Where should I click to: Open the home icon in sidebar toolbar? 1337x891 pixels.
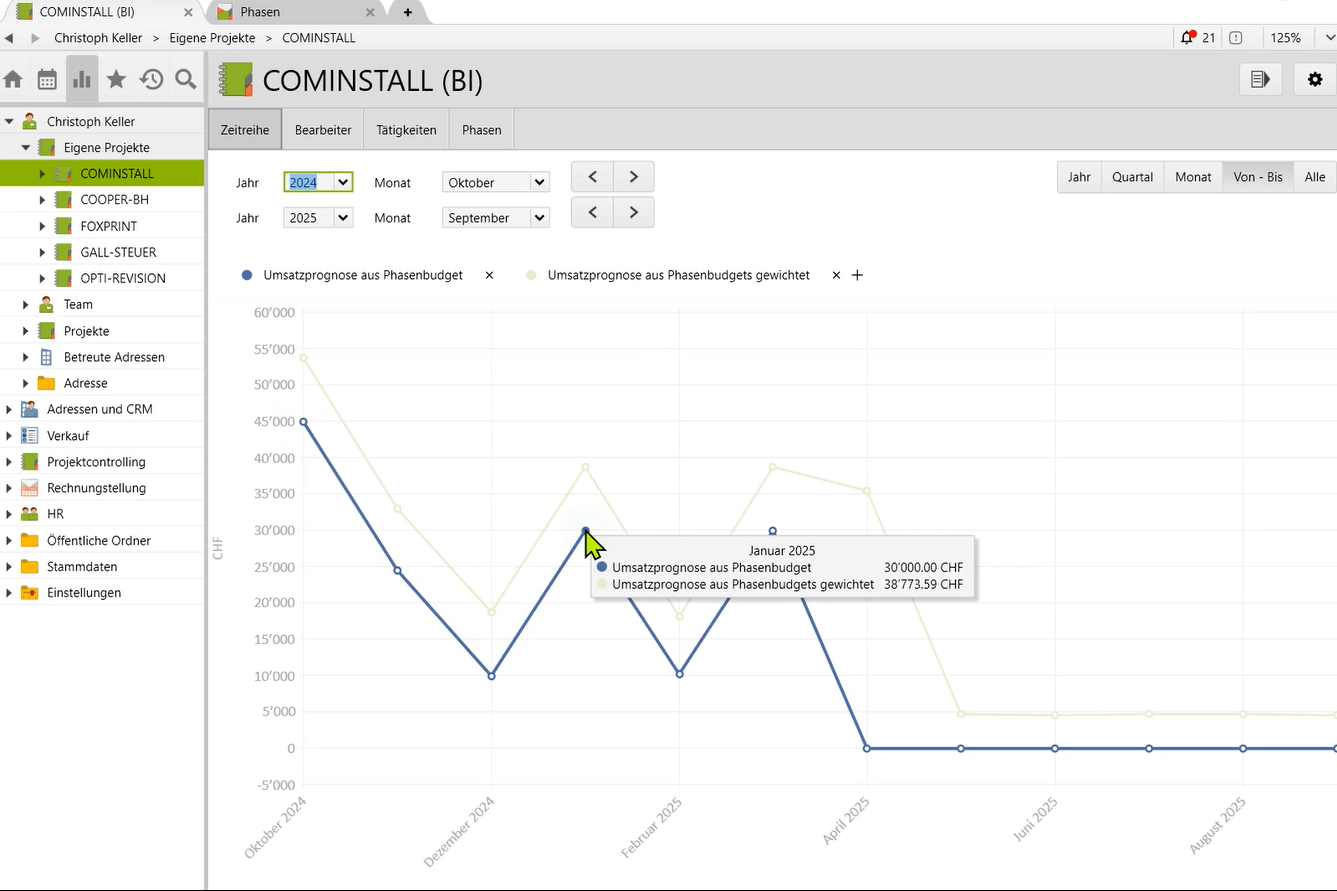coord(13,80)
